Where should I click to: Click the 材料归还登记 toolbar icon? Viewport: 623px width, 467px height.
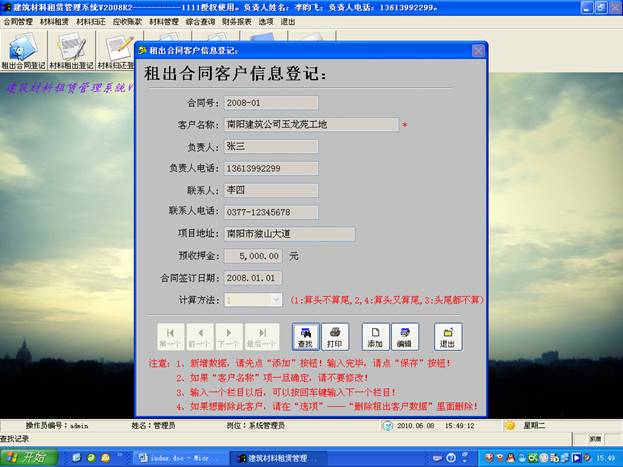tap(117, 52)
